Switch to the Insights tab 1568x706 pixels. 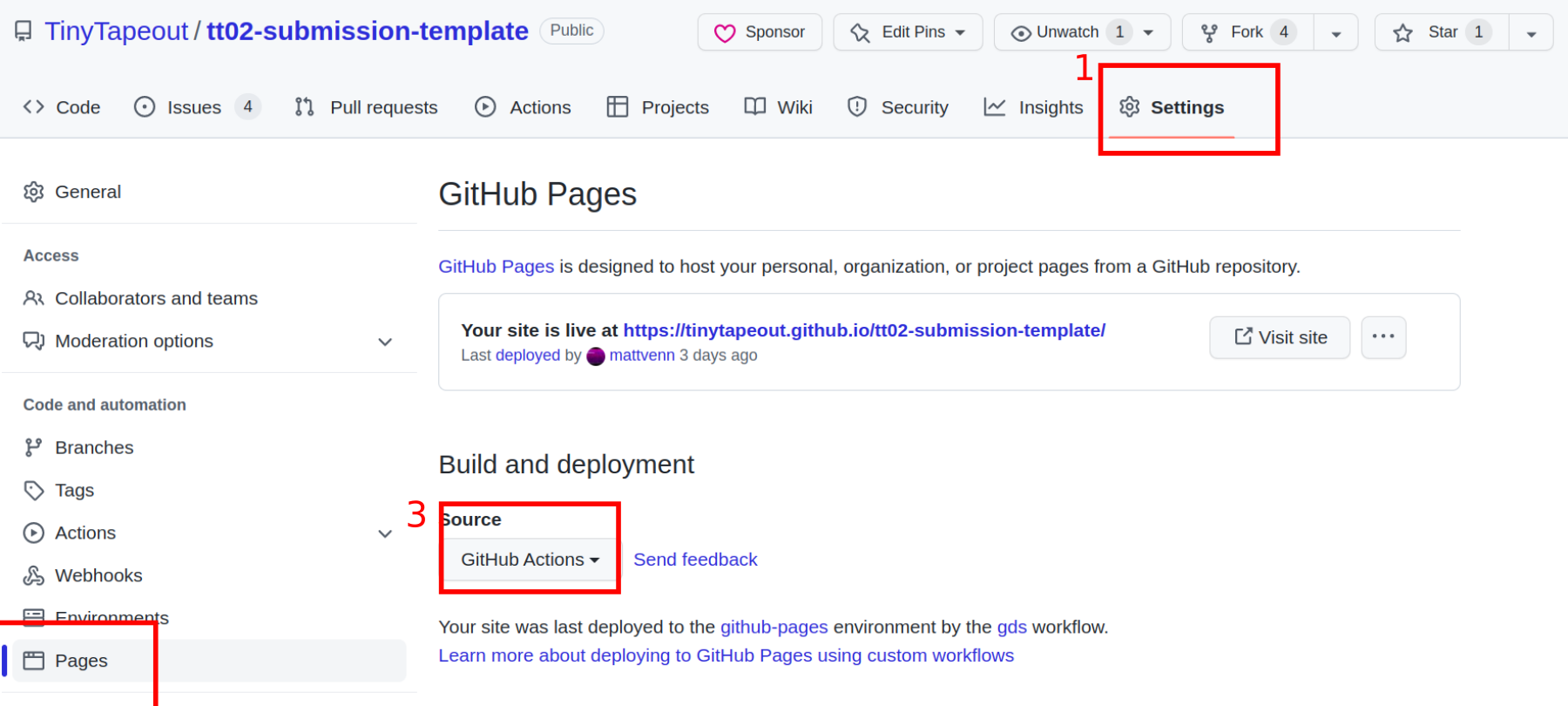click(x=1033, y=107)
